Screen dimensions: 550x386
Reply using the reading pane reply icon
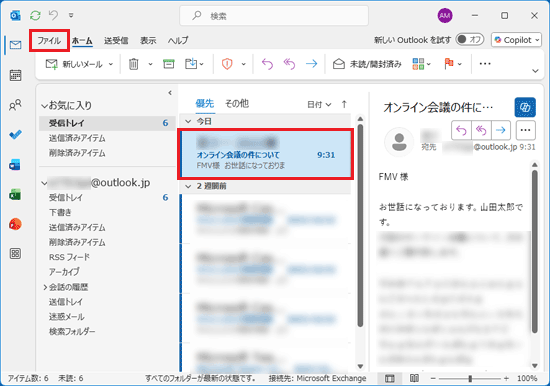[461, 131]
